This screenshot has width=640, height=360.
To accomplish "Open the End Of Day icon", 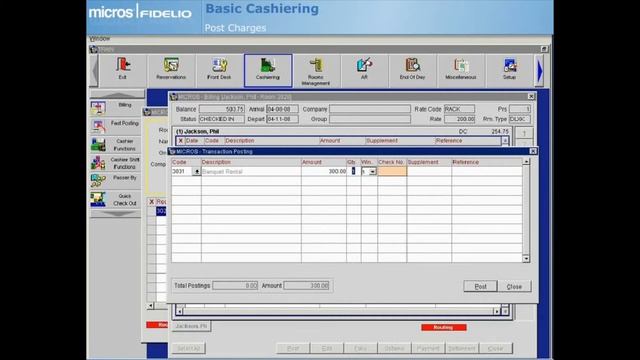I will pos(412,70).
